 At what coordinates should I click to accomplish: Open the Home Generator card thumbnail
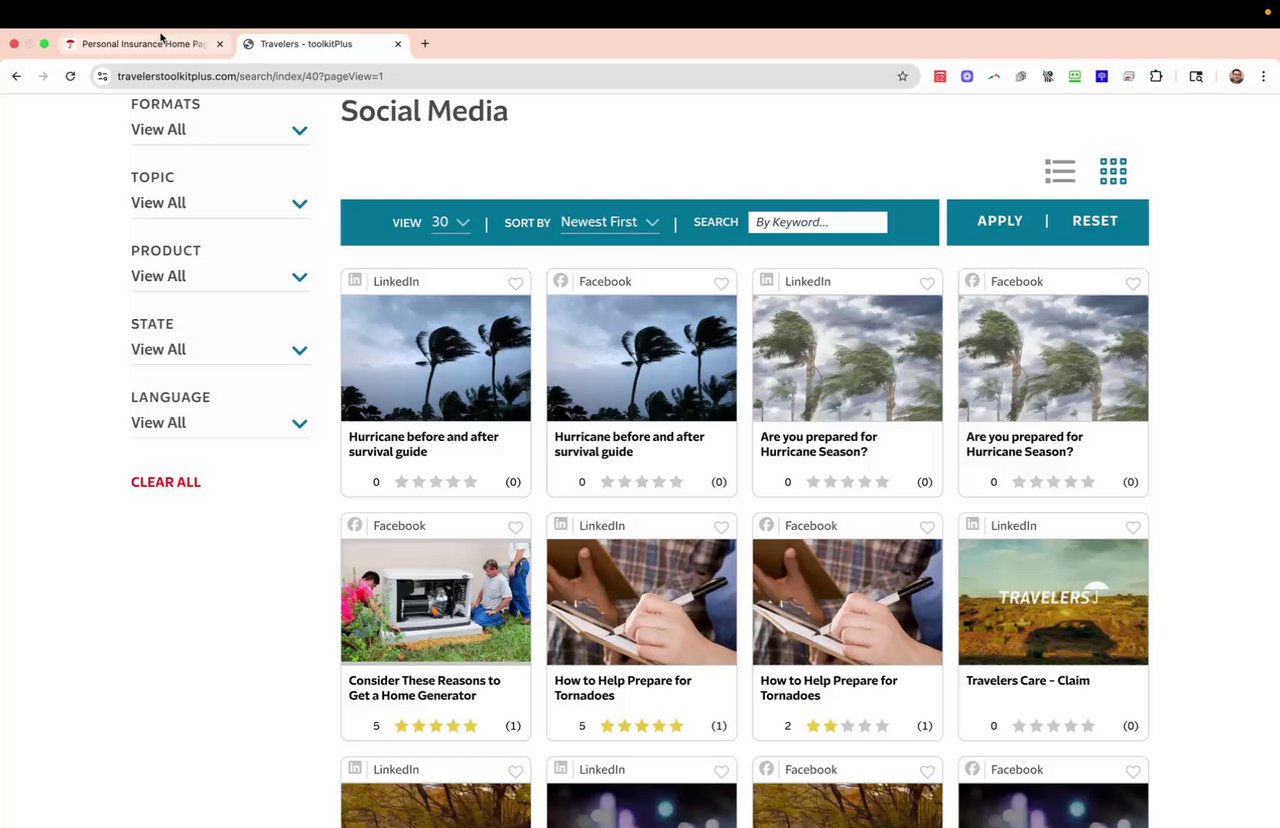pyautogui.click(x=436, y=601)
